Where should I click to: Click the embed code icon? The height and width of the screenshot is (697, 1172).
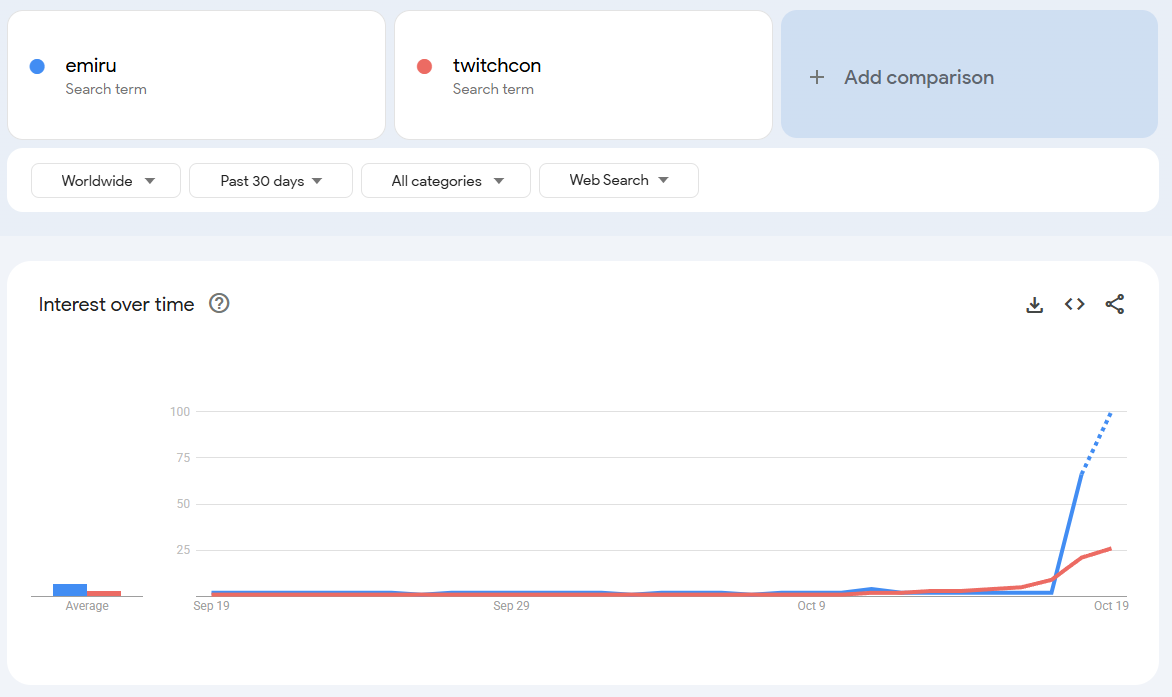point(1075,305)
